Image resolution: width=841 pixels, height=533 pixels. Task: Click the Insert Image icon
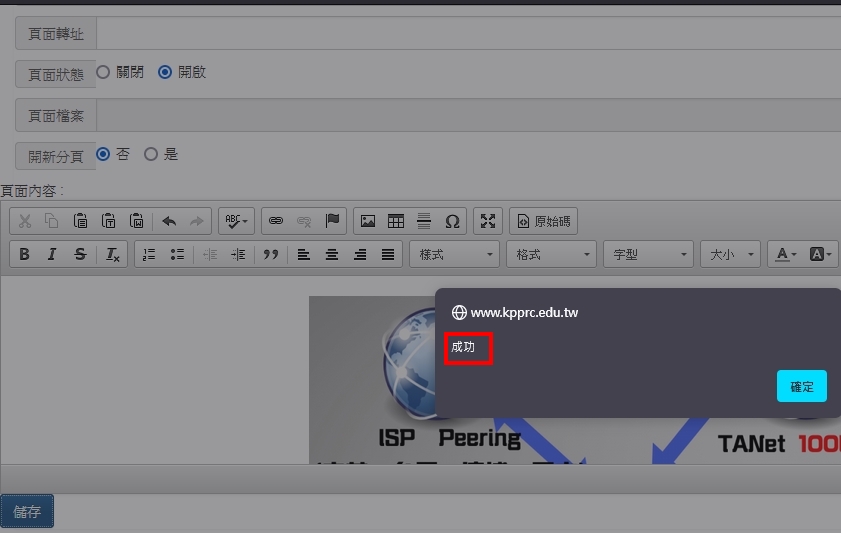coord(368,221)
